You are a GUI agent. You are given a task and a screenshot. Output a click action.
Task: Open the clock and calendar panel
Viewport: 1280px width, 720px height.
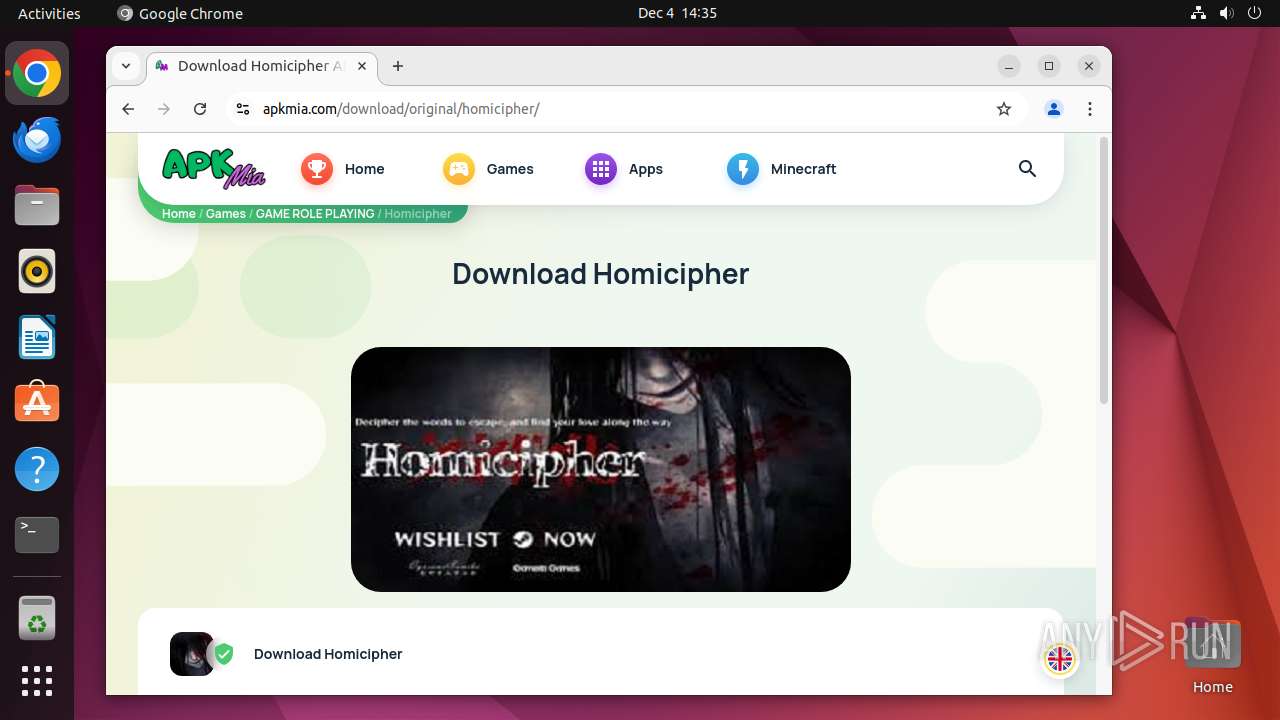(677, 13)
